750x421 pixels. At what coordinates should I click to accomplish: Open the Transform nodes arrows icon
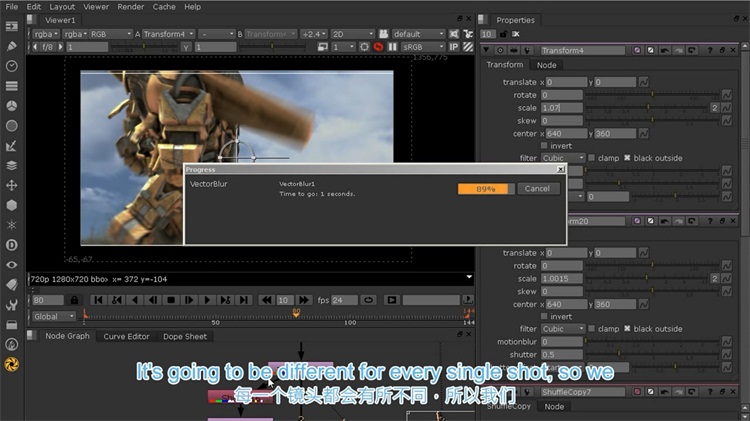pos(11,185)
